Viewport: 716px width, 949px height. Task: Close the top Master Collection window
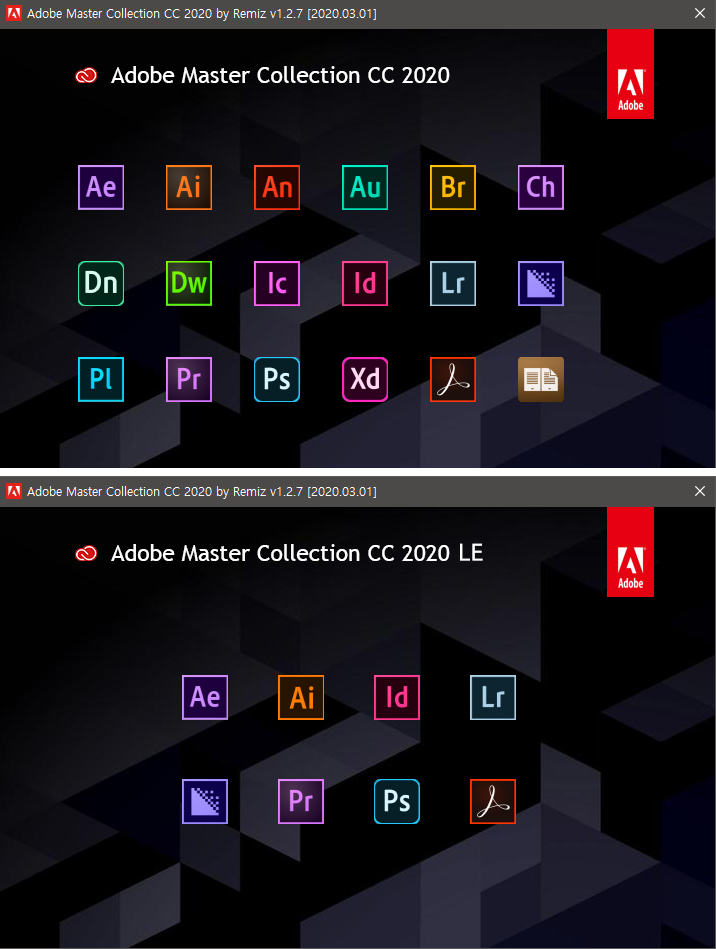point(700,13)
